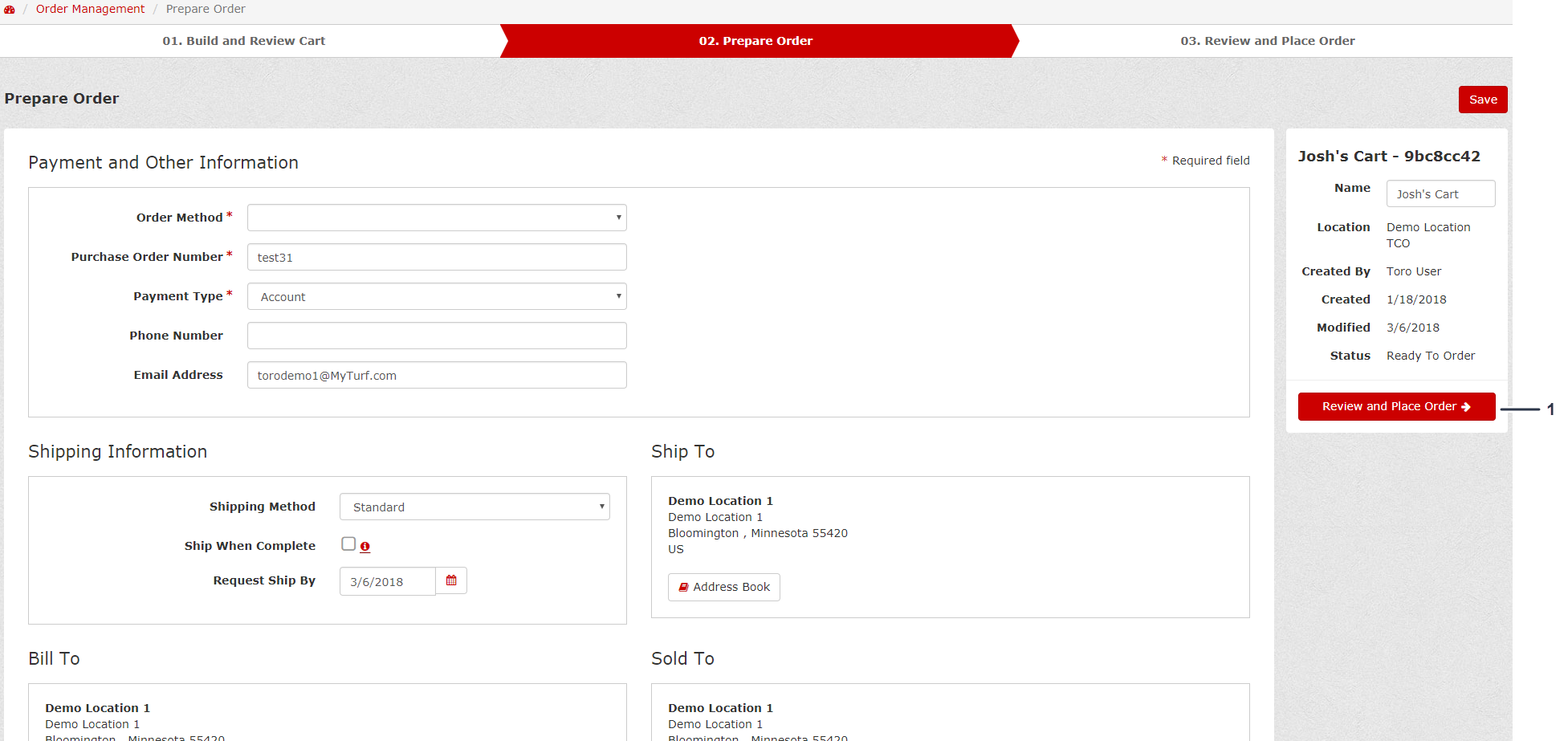Image resolution: width=1568 pixels, height=741 pixels.
Task: Open the Request Ship By calendar picker
Action: pos(451,580)
